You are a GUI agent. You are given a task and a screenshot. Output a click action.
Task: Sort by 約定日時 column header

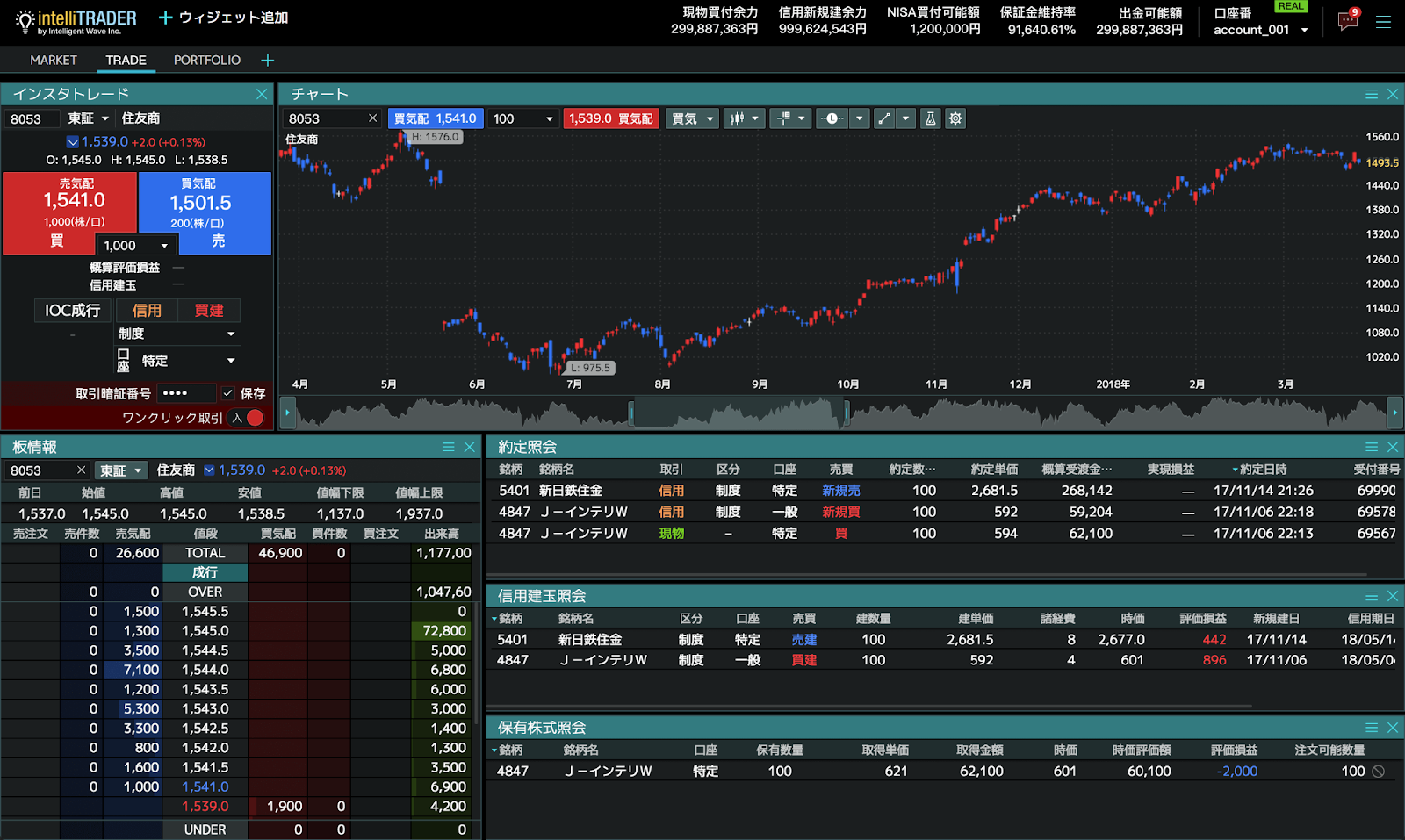pyautogui.click(x=1260, y=470)
